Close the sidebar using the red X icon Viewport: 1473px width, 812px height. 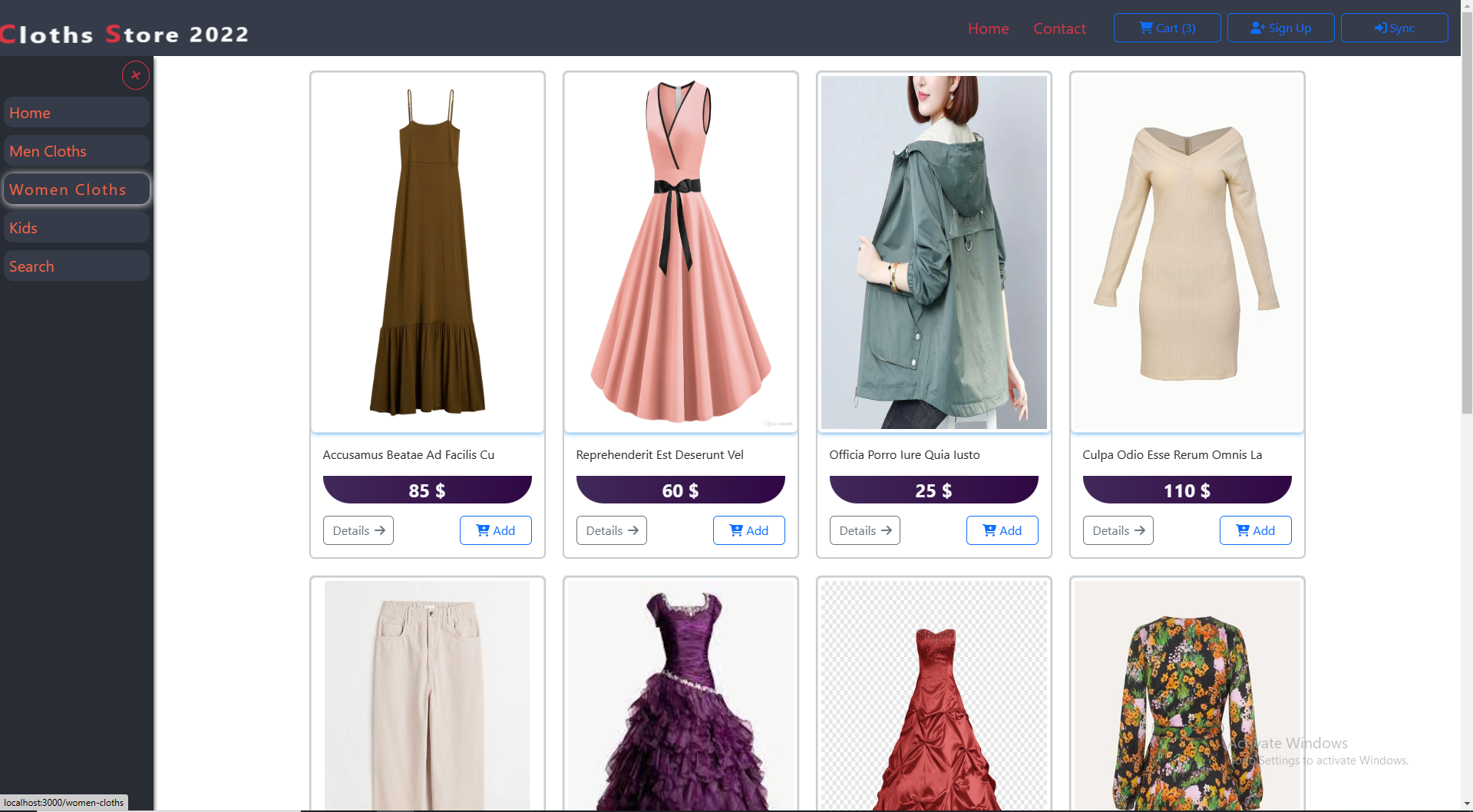click(x=136, y=74)
